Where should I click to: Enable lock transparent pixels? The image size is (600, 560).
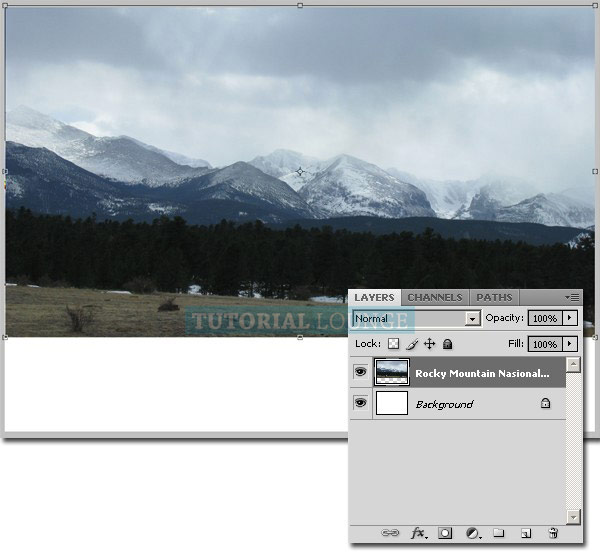pos(393,344)
